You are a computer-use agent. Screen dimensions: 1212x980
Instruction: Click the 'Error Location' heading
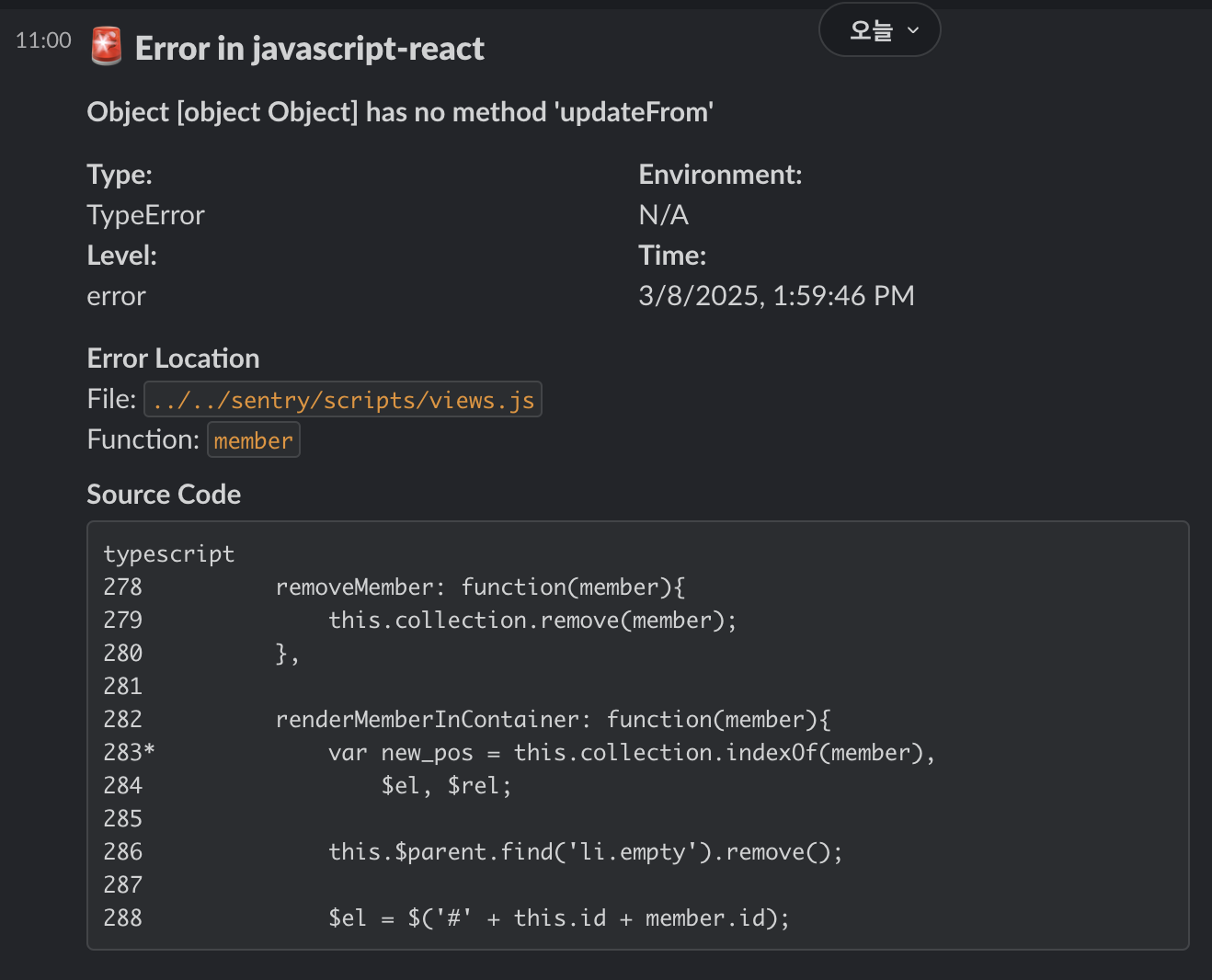(x=173, y=359)
